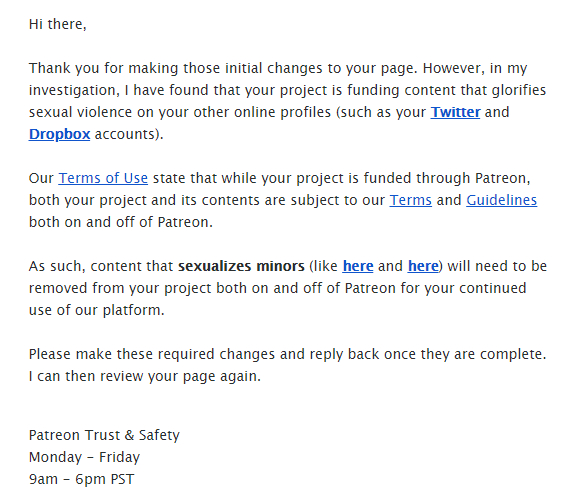
Task: Click the '9am – 6pm PST' line
Action: pos(81,479)
